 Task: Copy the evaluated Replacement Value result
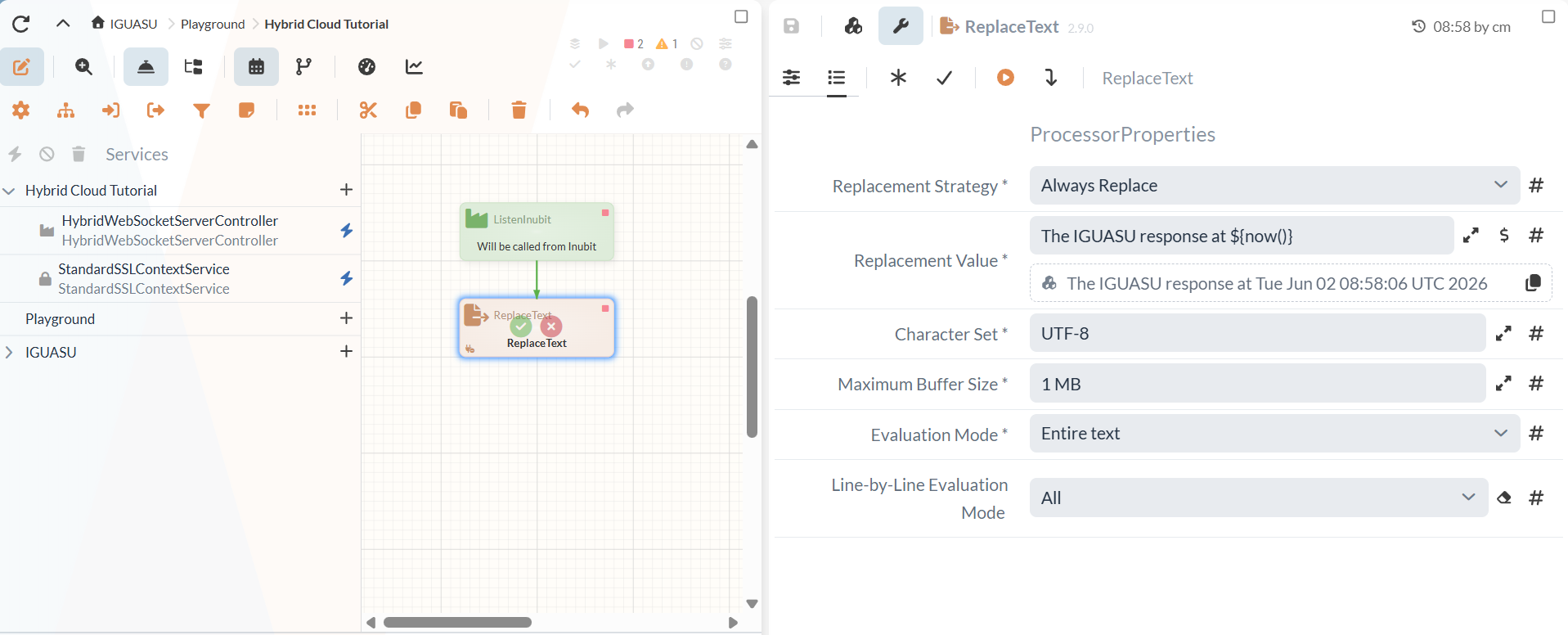point(1533,283)
